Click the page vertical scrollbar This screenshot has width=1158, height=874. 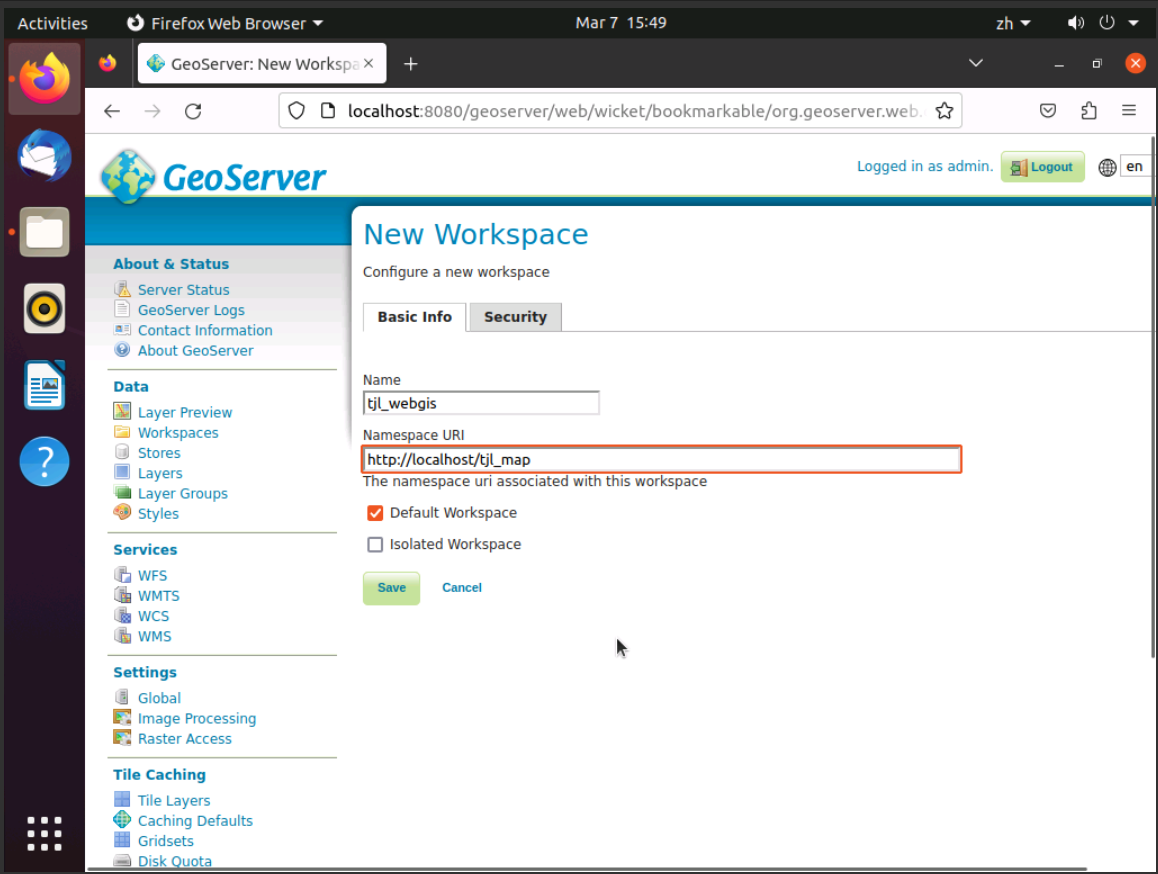(1152, 397)
